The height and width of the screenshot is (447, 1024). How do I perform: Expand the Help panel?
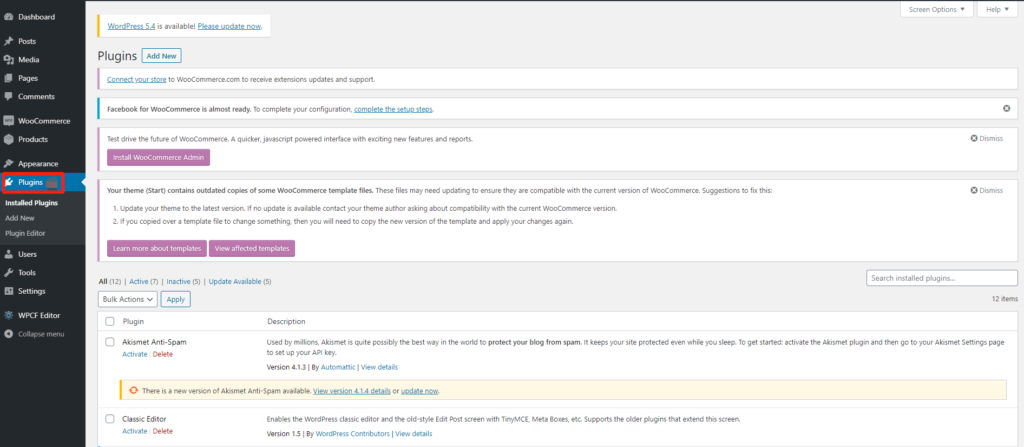point(997,9)
